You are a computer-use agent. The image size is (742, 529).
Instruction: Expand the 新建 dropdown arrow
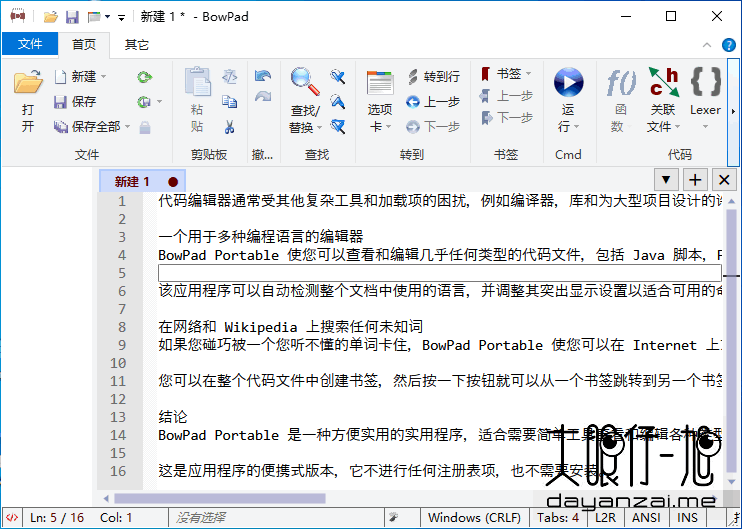pos(104,76)
